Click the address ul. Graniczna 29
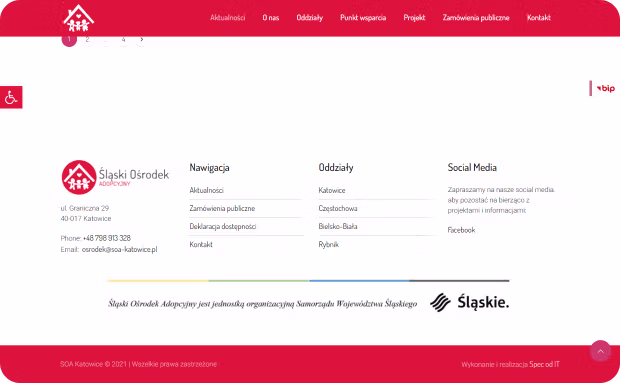620x383 pixels. pyautogui.click(x=85, y=208)
